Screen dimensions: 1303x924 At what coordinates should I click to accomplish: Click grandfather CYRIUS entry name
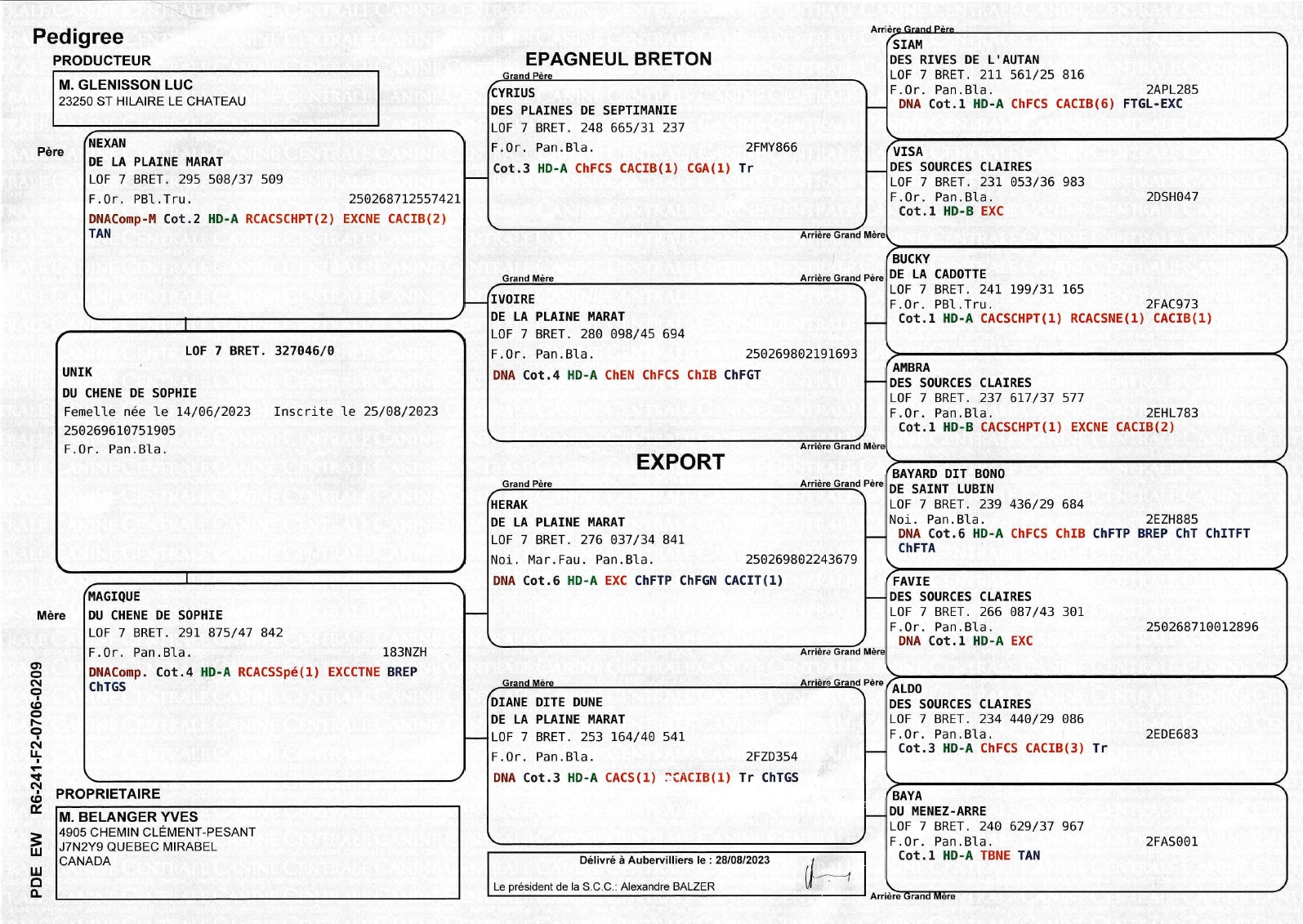tap(512, 93)
